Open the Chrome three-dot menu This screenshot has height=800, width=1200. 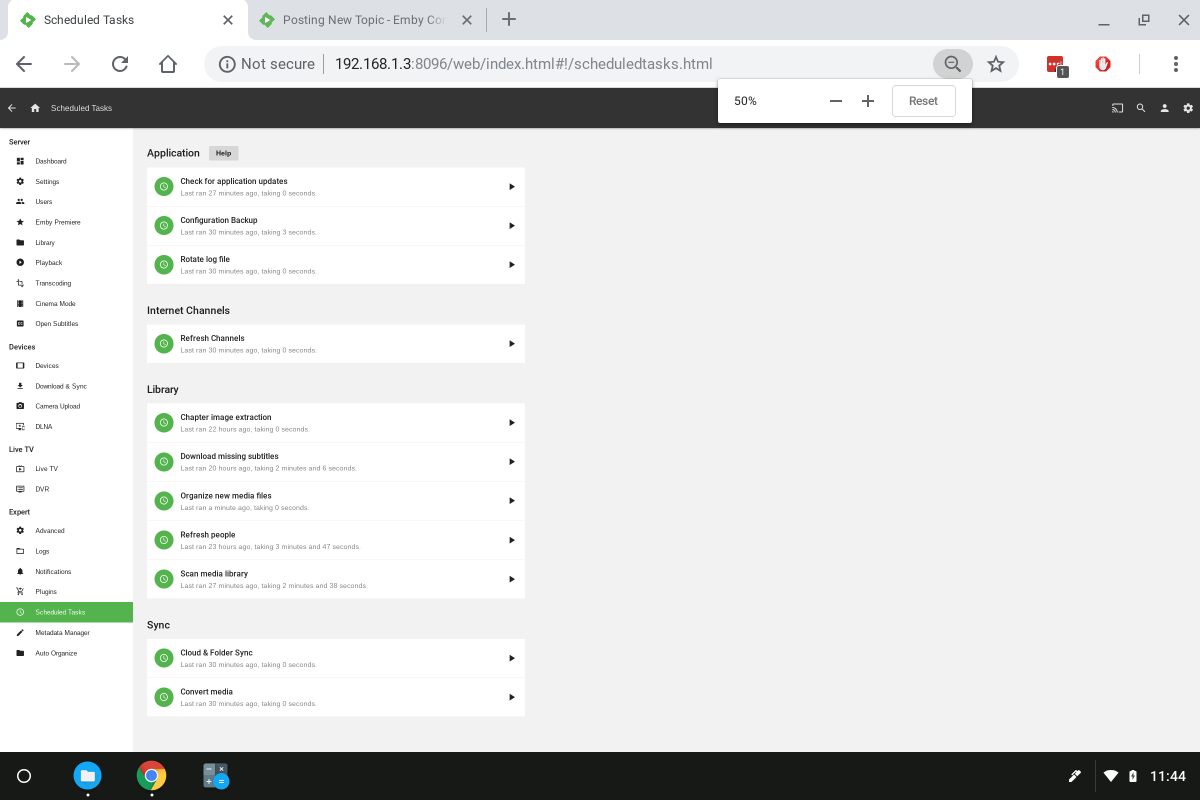click(1176, 64)
